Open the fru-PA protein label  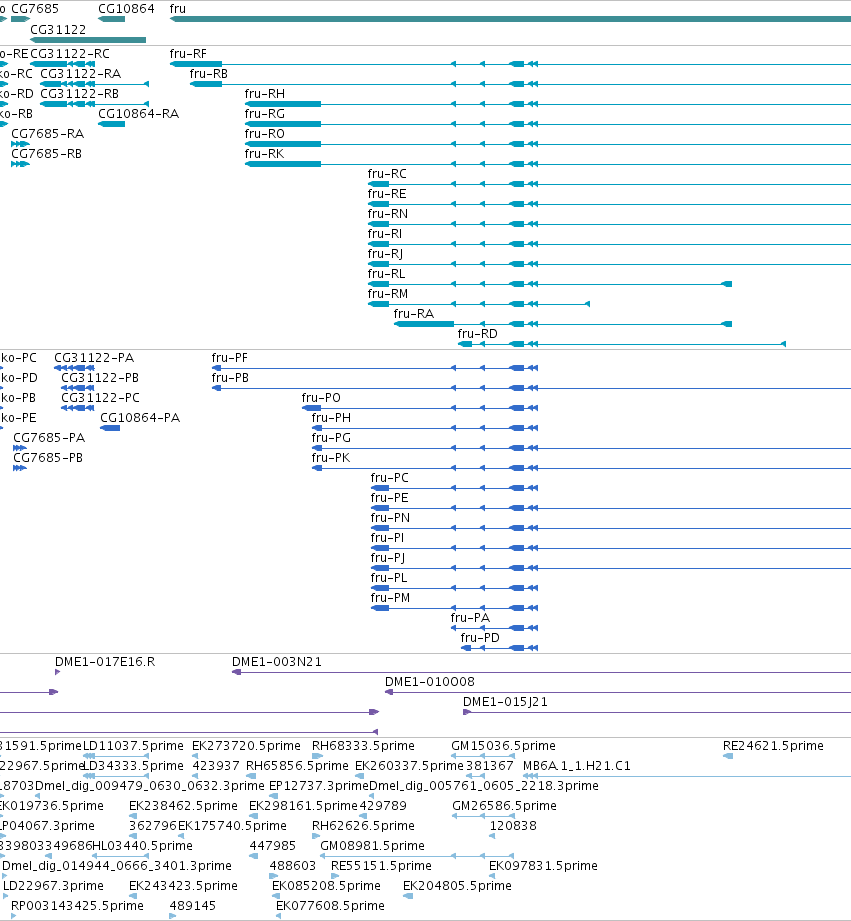click(x=470, y=617)
